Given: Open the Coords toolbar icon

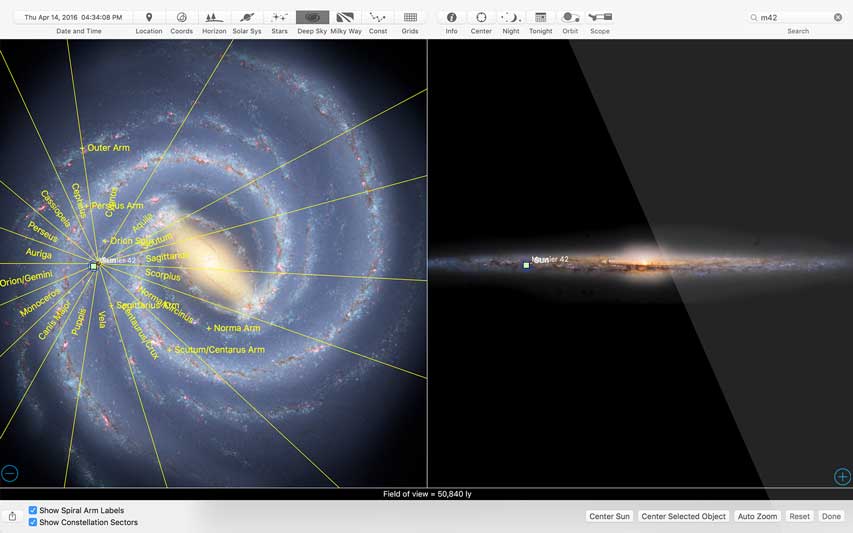Looking at the screenshot, I should click(182, 17).
